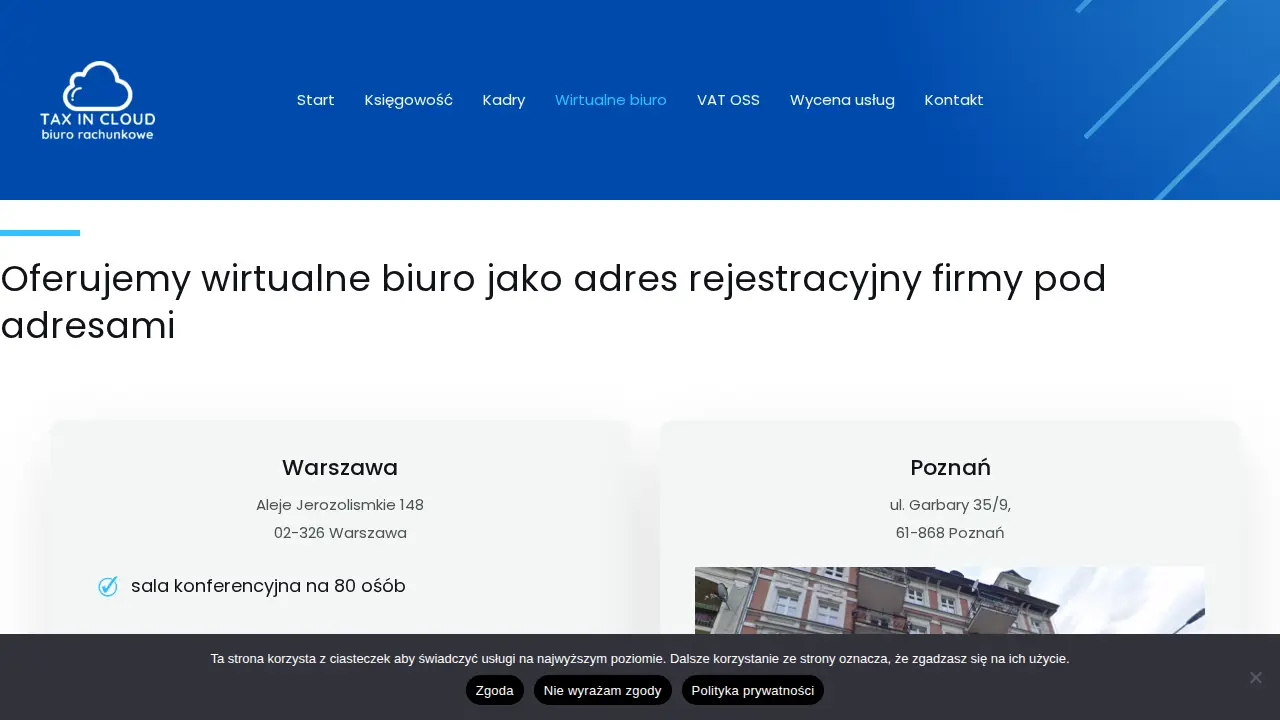Decline cookies via Nie wyrażam zgody
The image size is (1280, 720).
click(x=603, y=690)
